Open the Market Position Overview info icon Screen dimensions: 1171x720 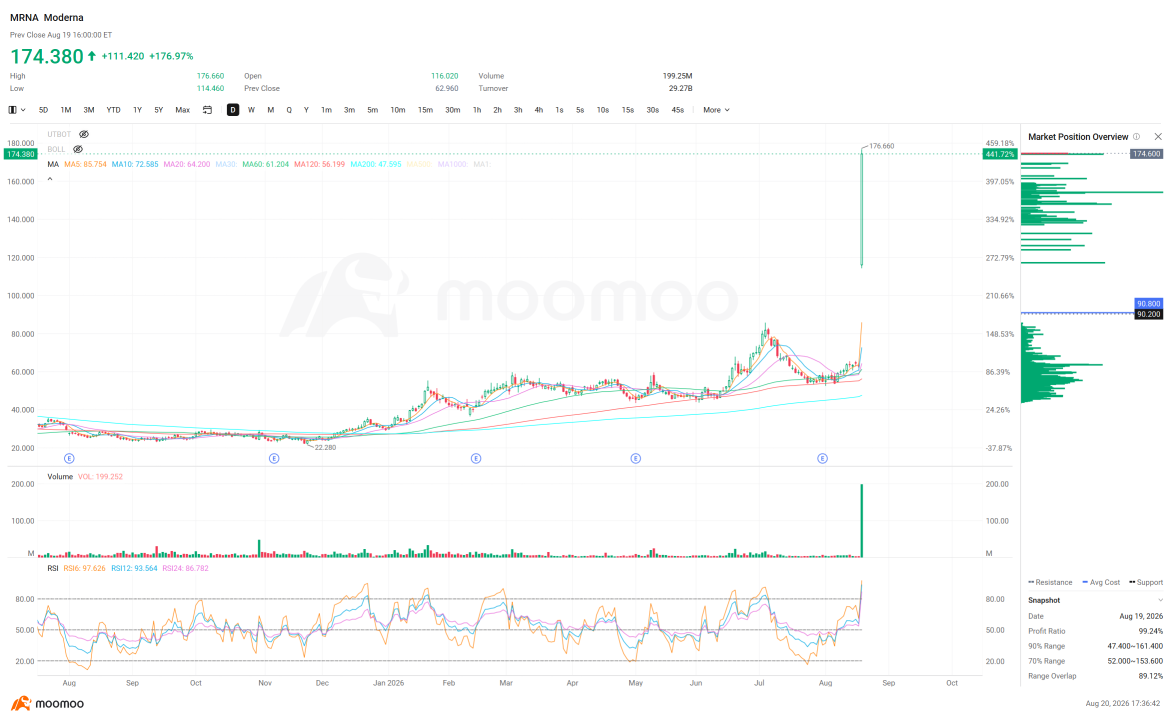(x=1137, y=137)
